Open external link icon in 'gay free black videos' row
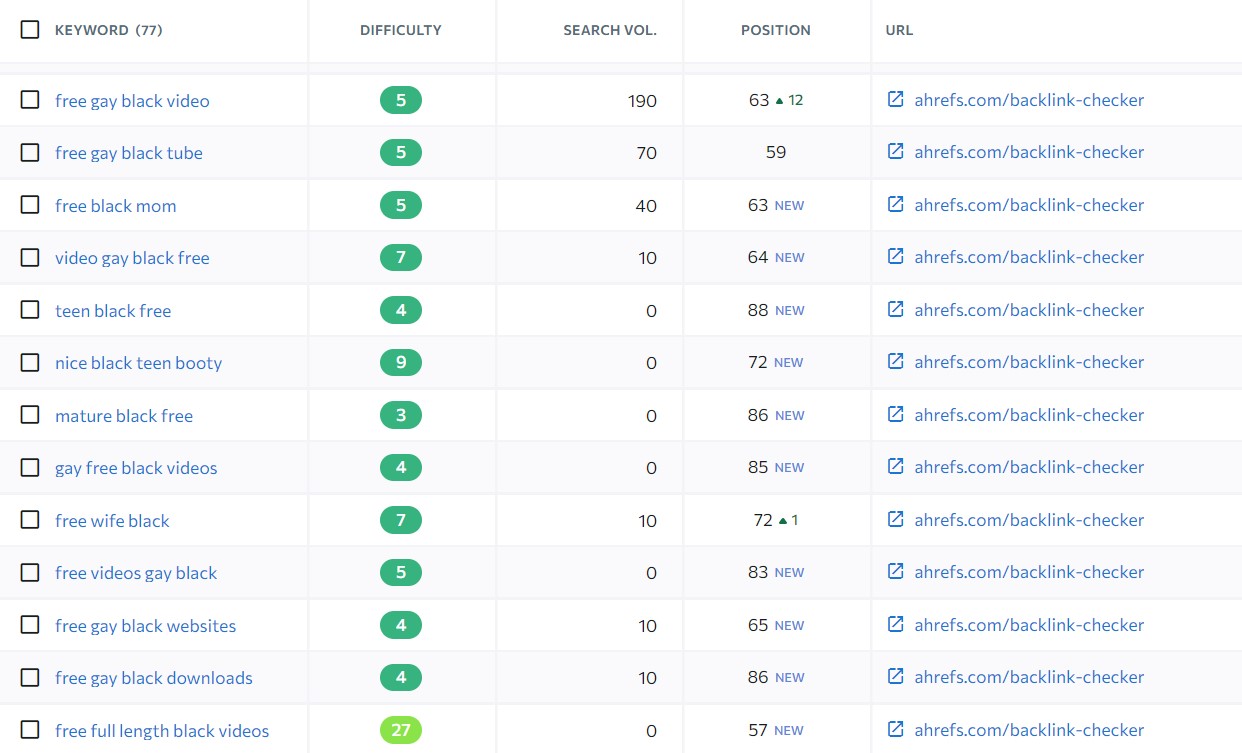 point(896,466)
